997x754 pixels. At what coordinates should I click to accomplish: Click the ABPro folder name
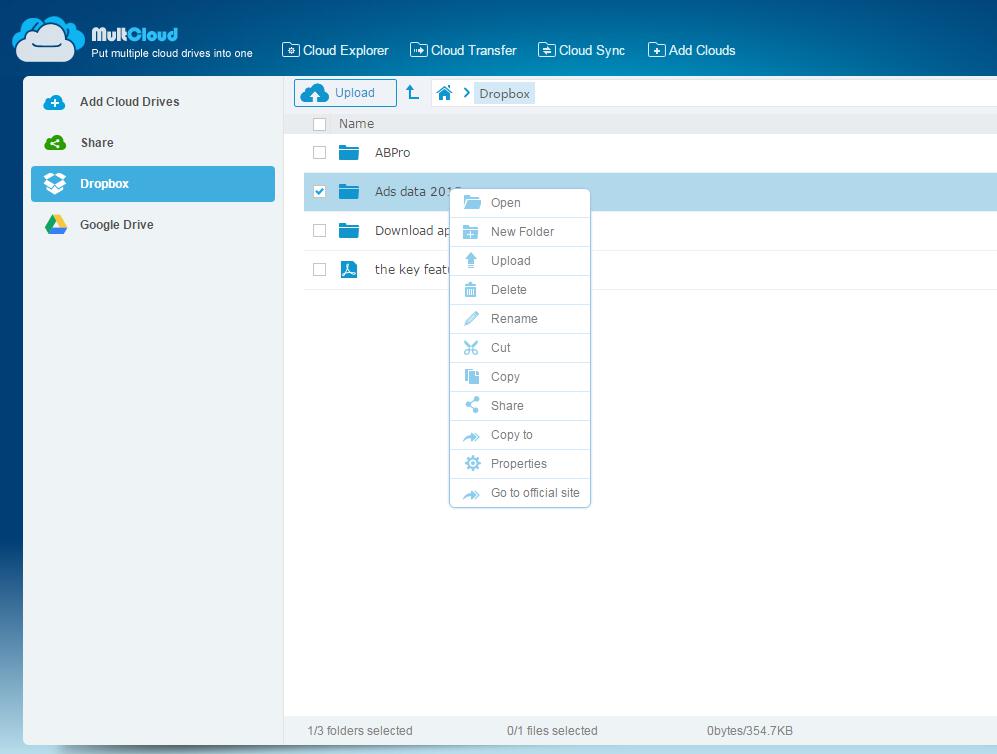pyautogui.click(x=392, y=153)
